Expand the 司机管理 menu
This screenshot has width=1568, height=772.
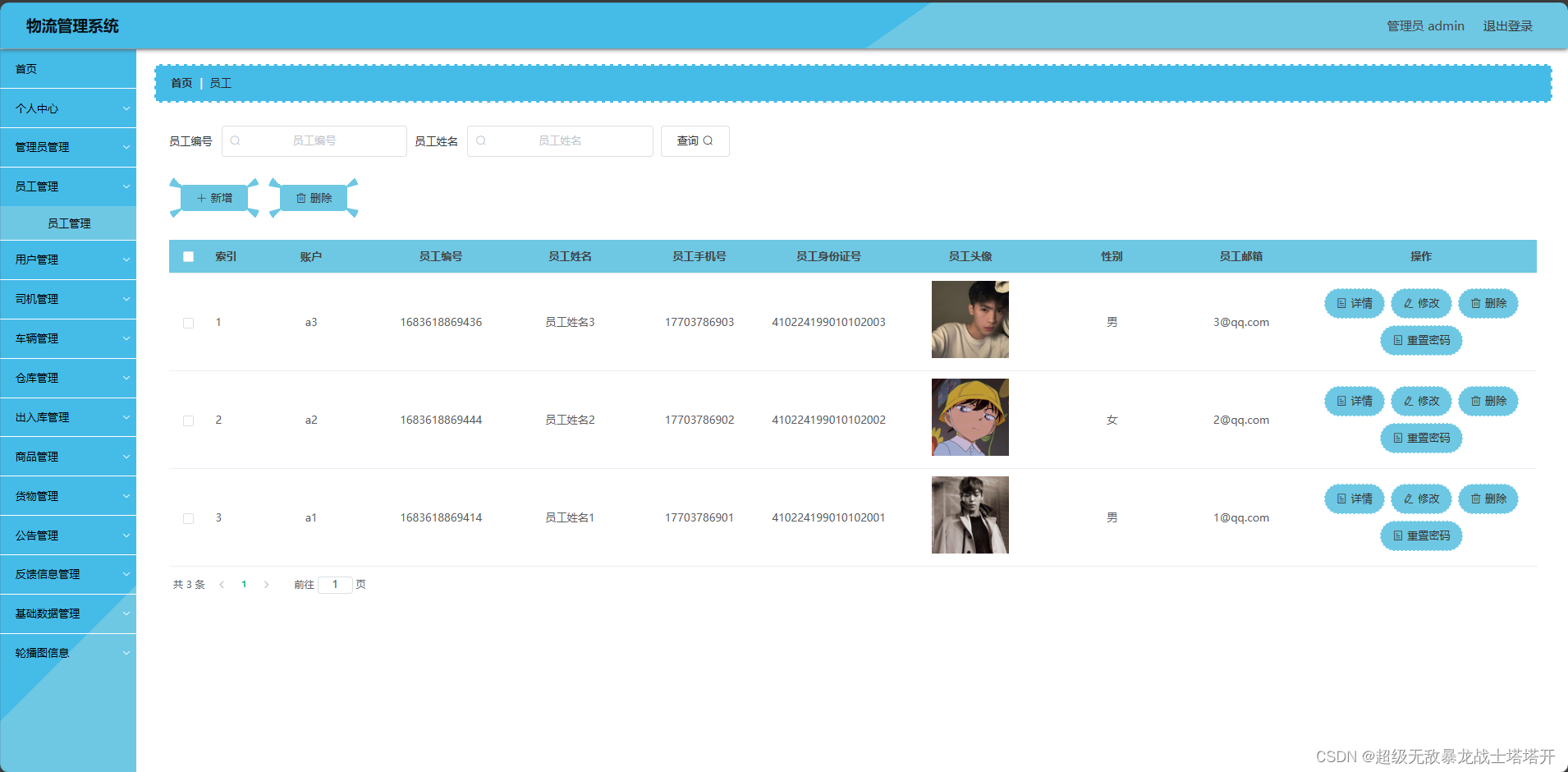coord(68,299)
